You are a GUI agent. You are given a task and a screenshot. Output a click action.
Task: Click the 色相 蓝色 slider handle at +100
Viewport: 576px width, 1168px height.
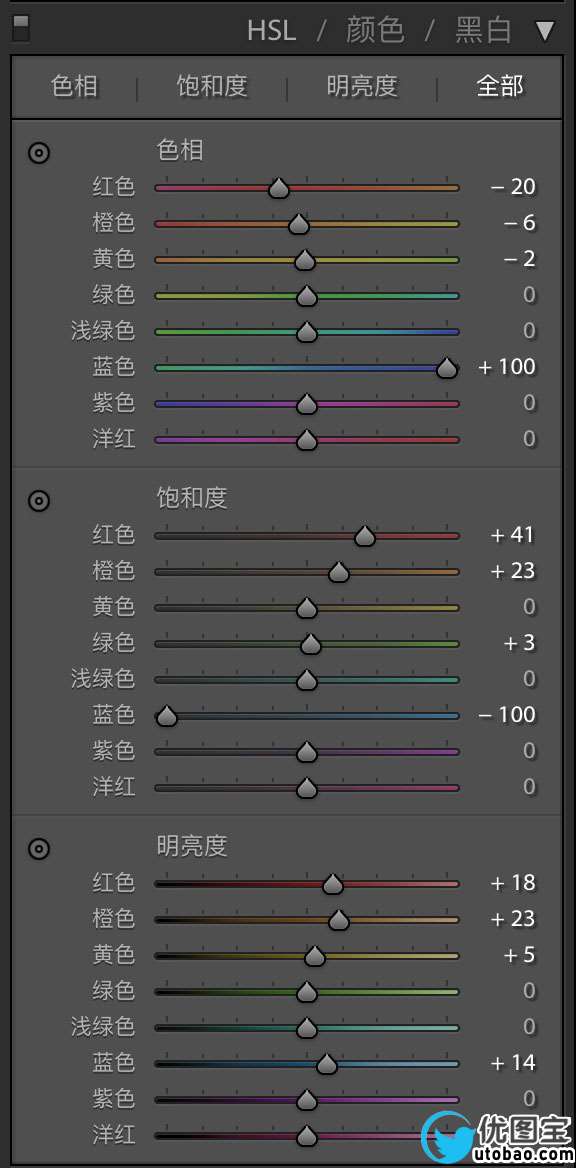[x=447, y=368]
